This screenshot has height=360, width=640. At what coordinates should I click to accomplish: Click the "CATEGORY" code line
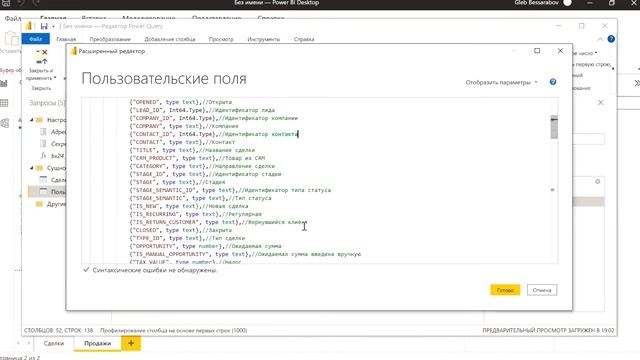[x=202, y=166]
